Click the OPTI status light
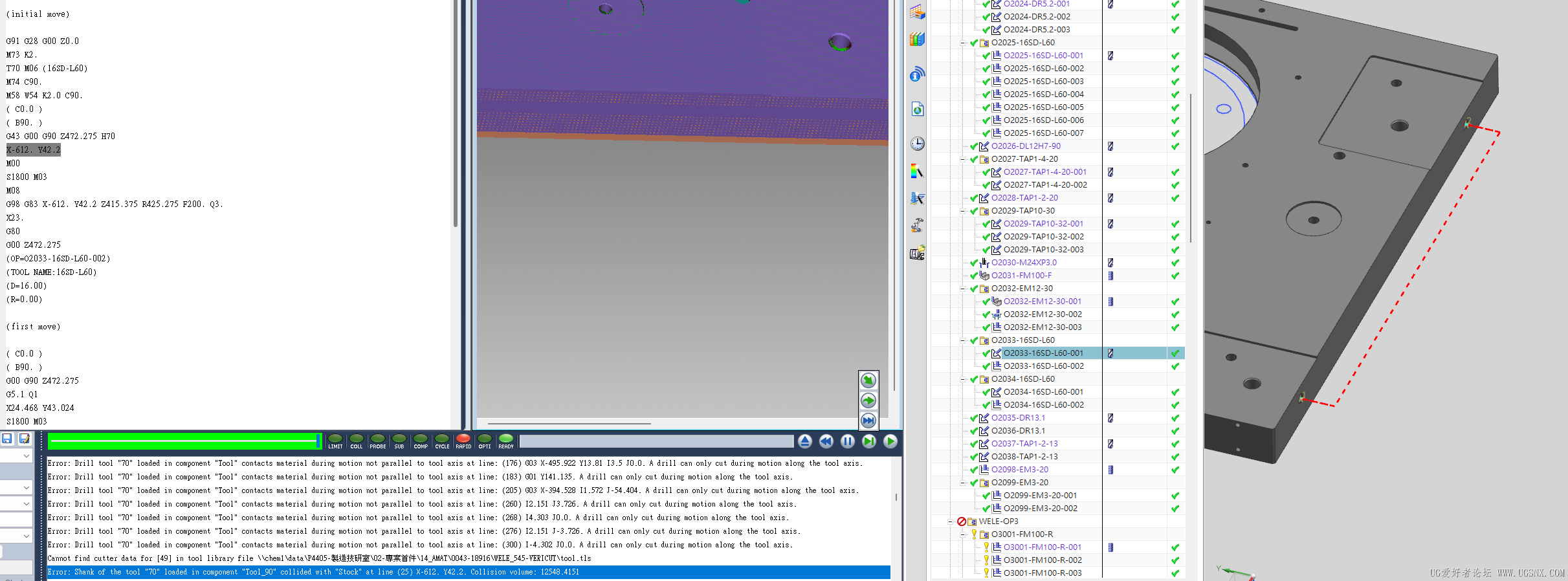1568x581 pixels. click(485, 441)
